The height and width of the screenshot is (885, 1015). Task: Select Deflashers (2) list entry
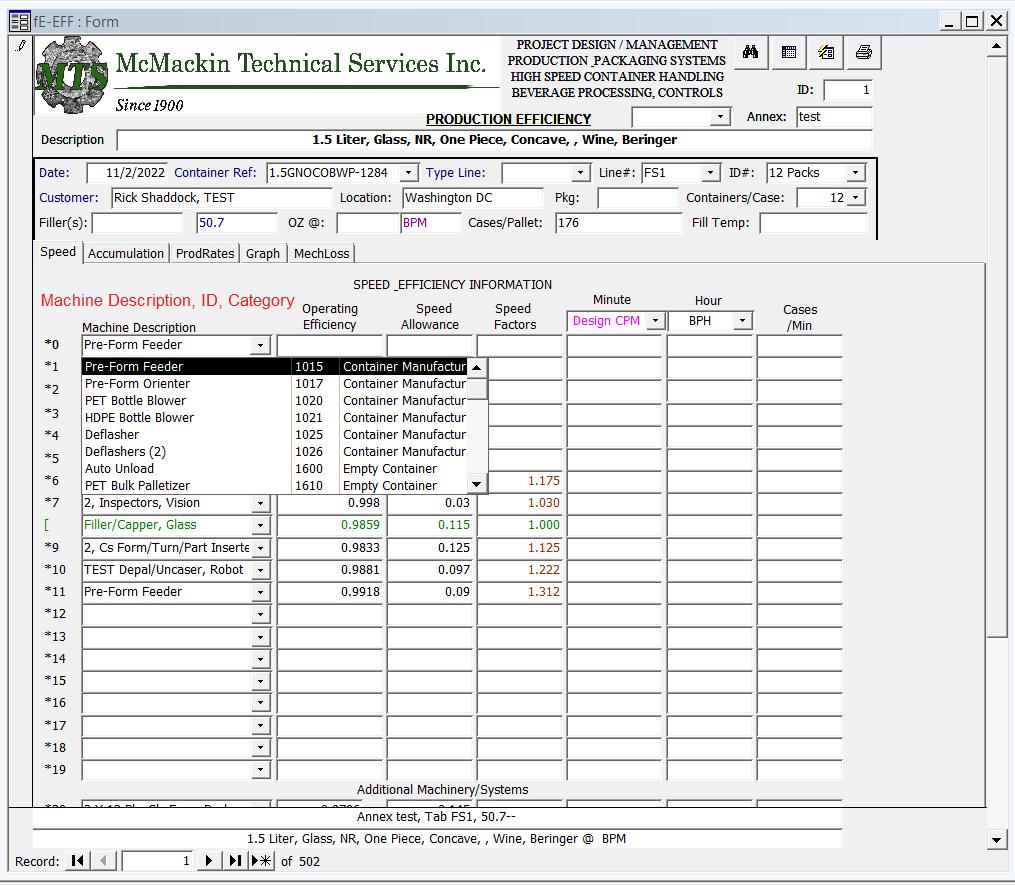tap(274, 452)
